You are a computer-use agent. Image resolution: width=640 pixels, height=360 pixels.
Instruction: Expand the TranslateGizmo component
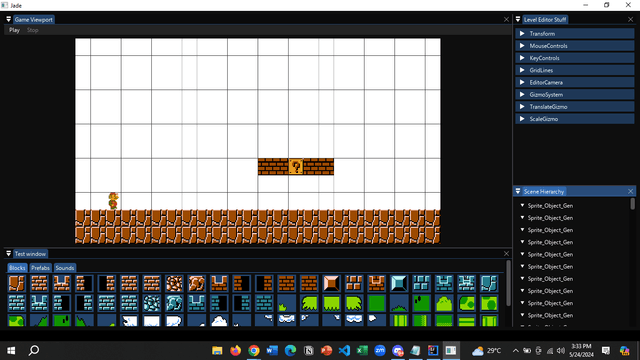click(x=575, y=107)
